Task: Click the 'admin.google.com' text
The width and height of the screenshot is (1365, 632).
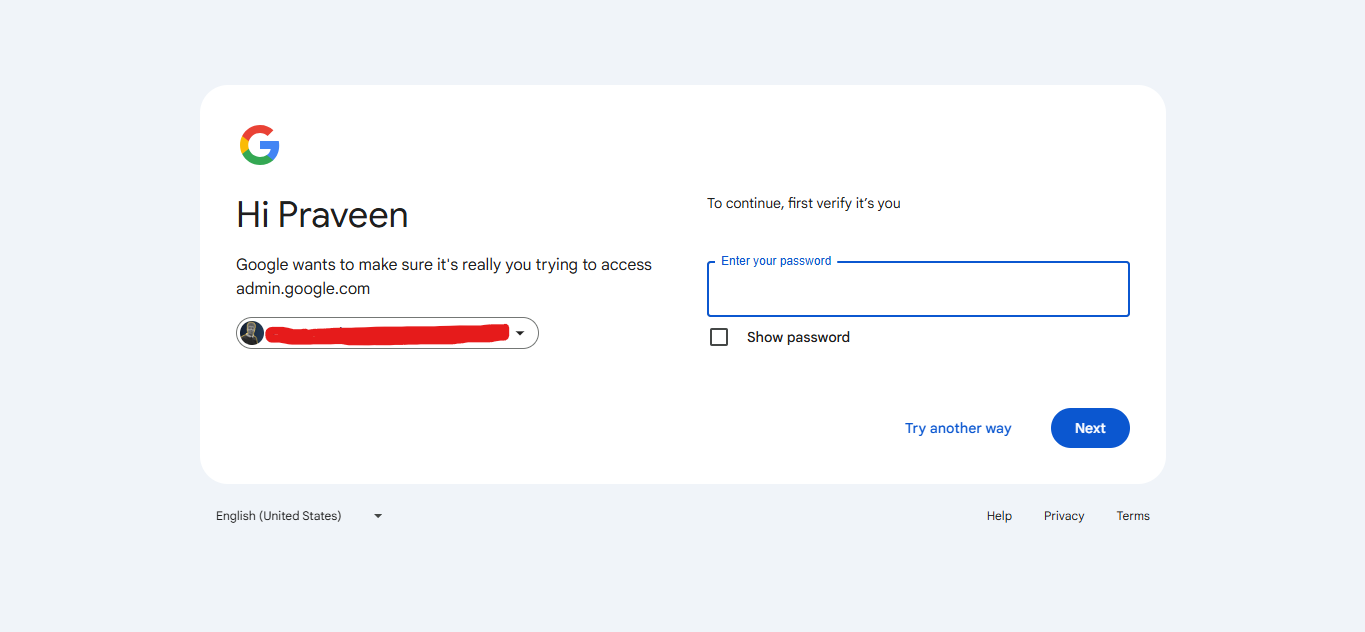Action: [x=303, y=289]
